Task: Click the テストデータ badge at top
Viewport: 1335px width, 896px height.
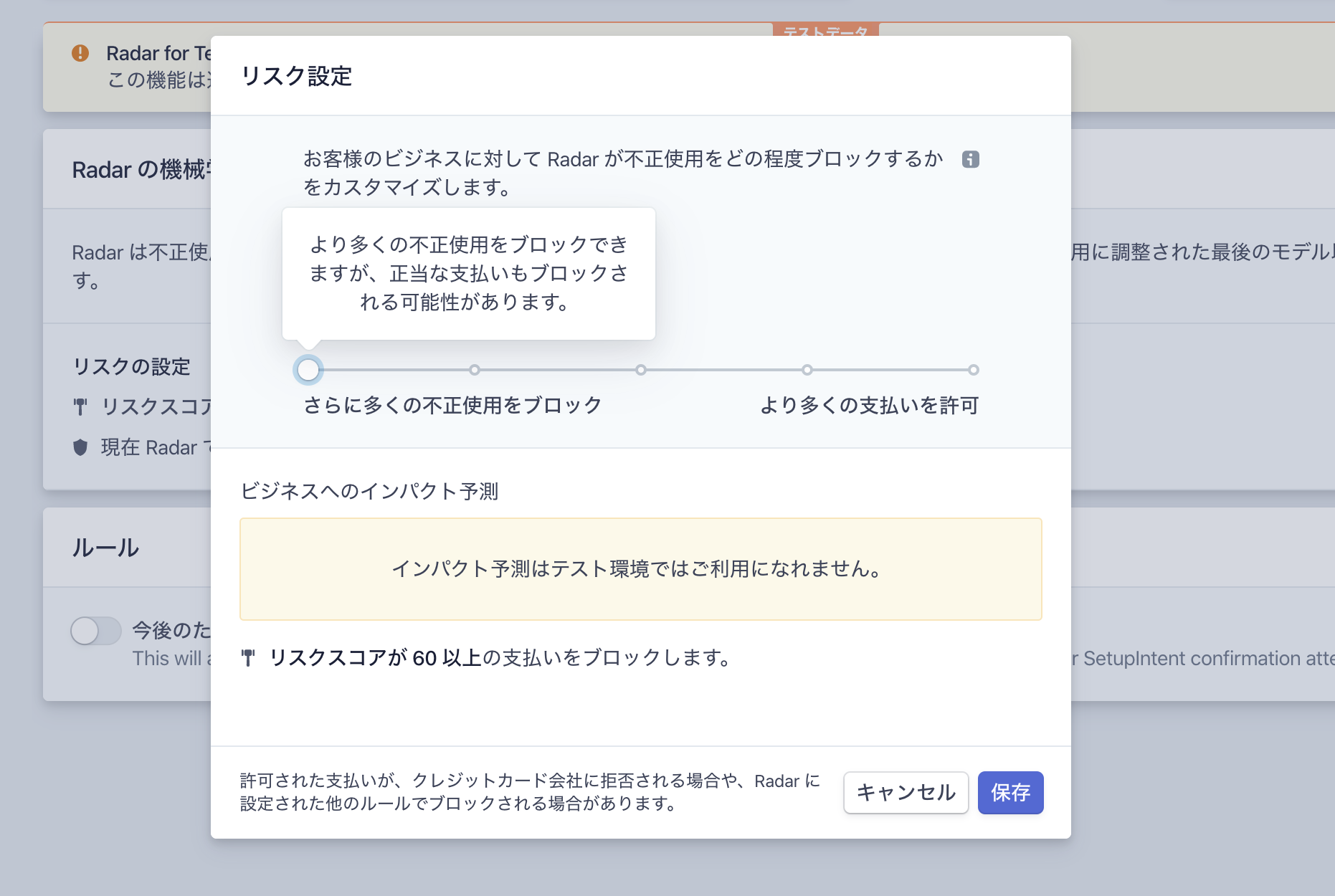Action: (x=826, y=30)
